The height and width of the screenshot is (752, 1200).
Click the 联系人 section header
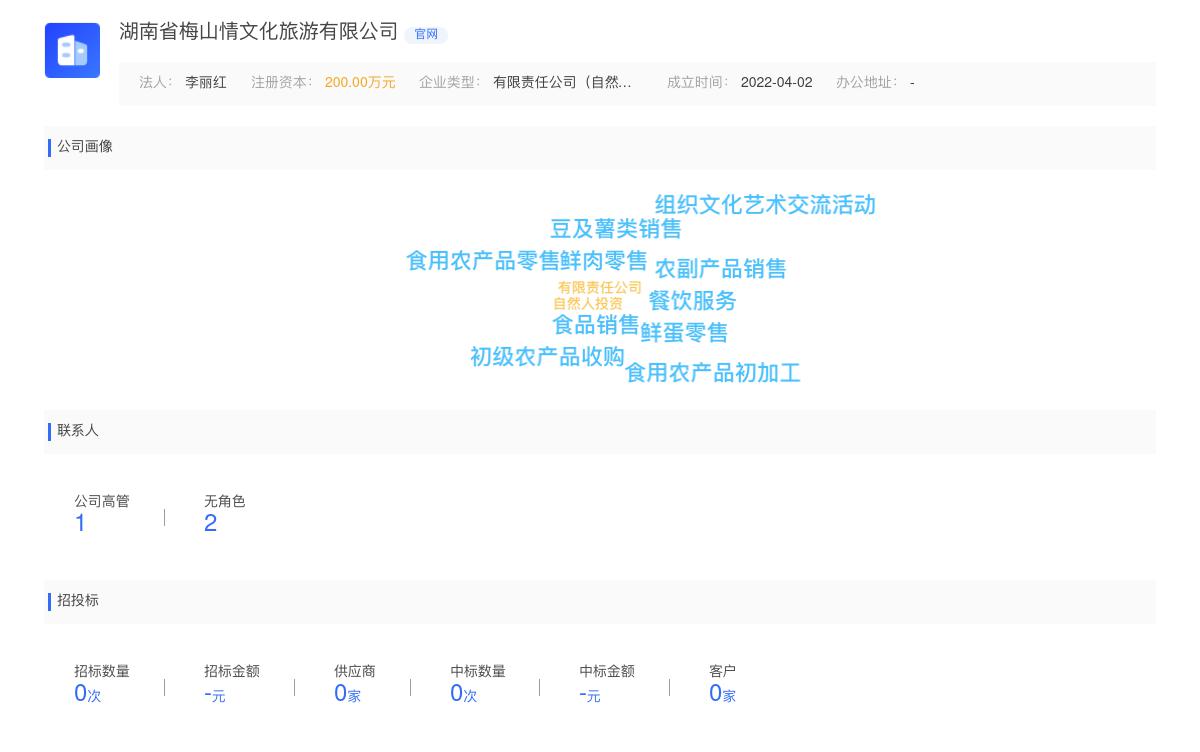78,431
